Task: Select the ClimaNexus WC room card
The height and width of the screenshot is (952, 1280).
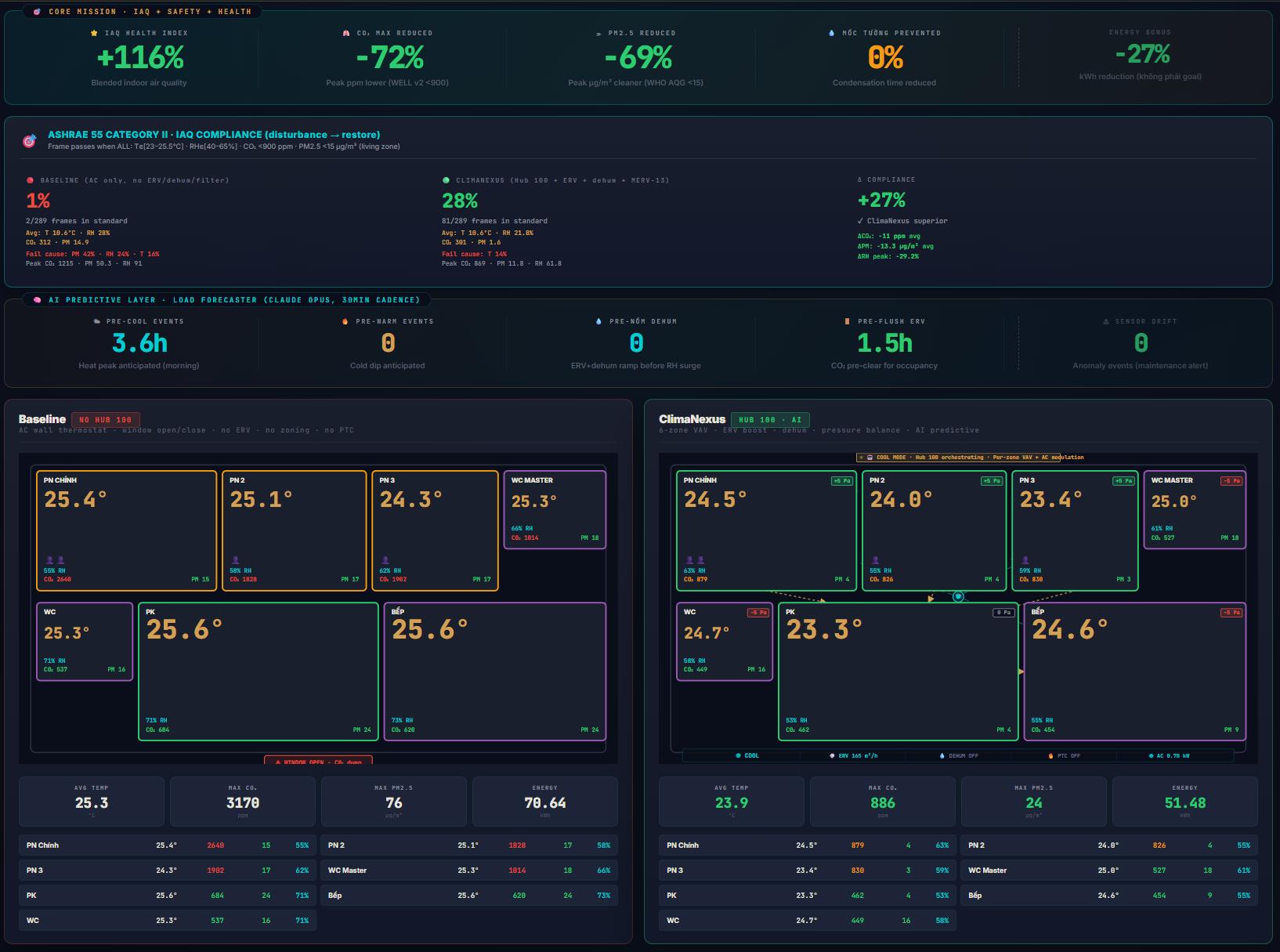Action: tap(725, 641)
